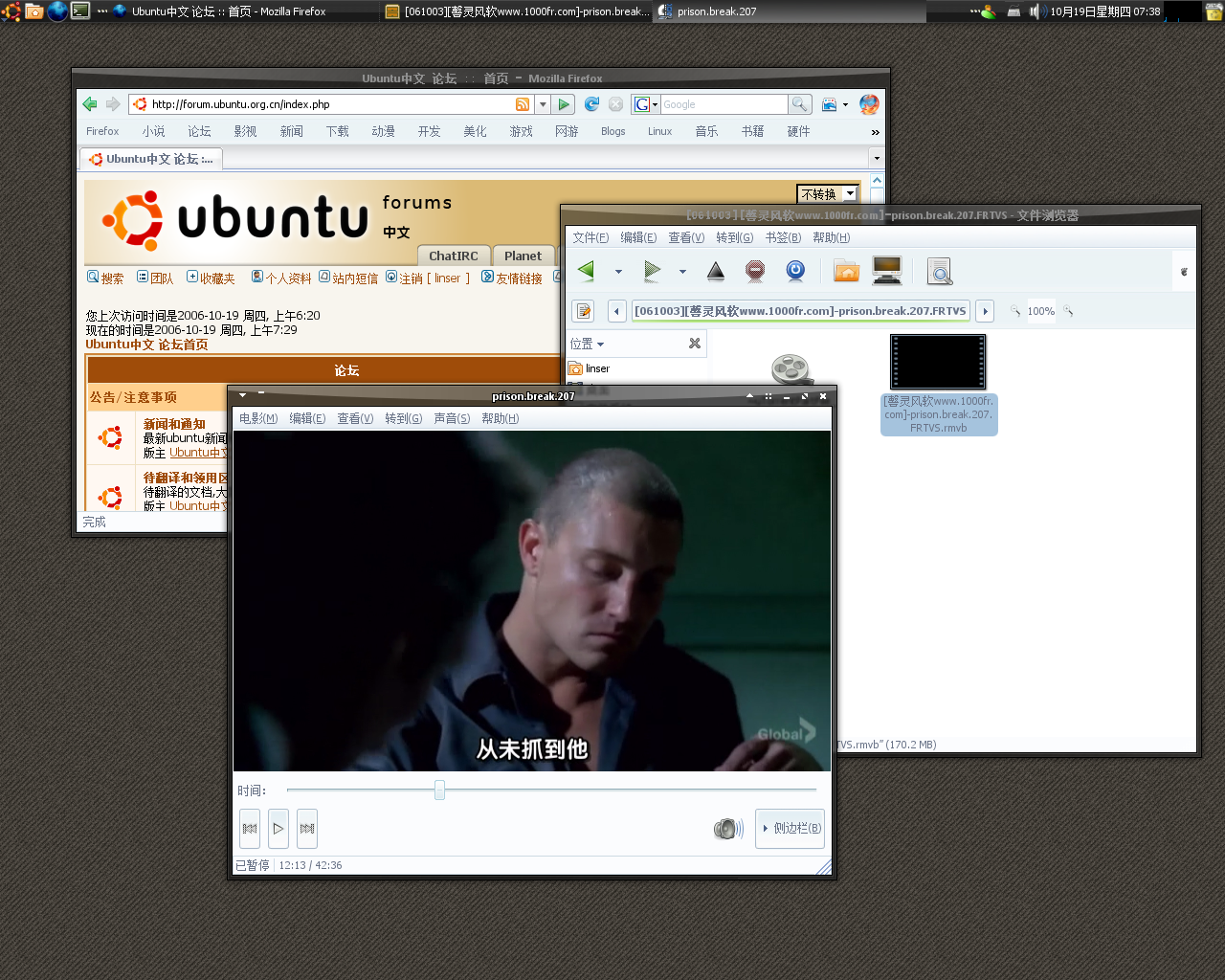This screenshot has height=980, width=1225.
Task: Click the Google search field in Firefox
Action: [724, 104]
